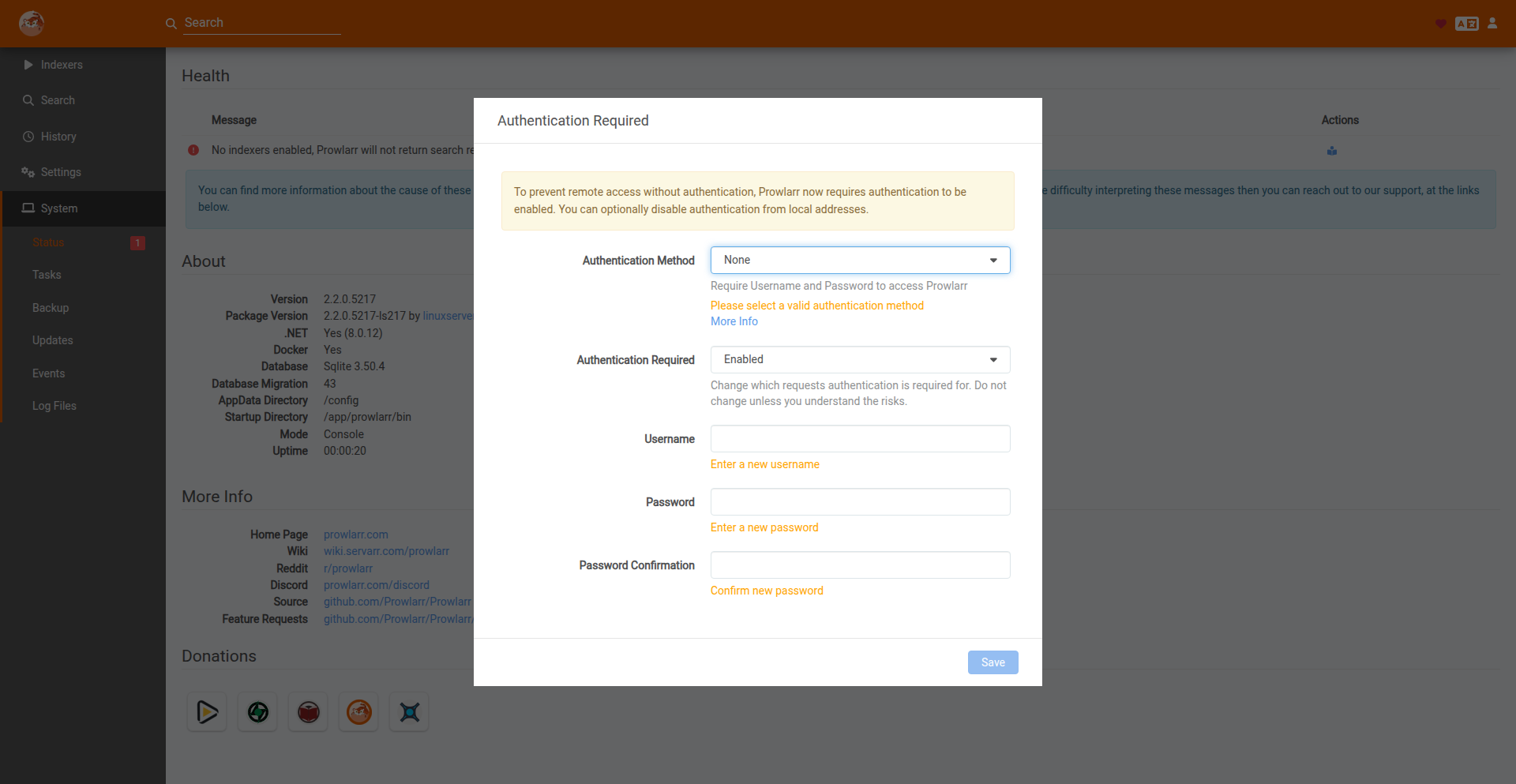This screenshot has height=784, width=1516.
Task: Open the Authentication Method dropdown
Action: (860, 261)
